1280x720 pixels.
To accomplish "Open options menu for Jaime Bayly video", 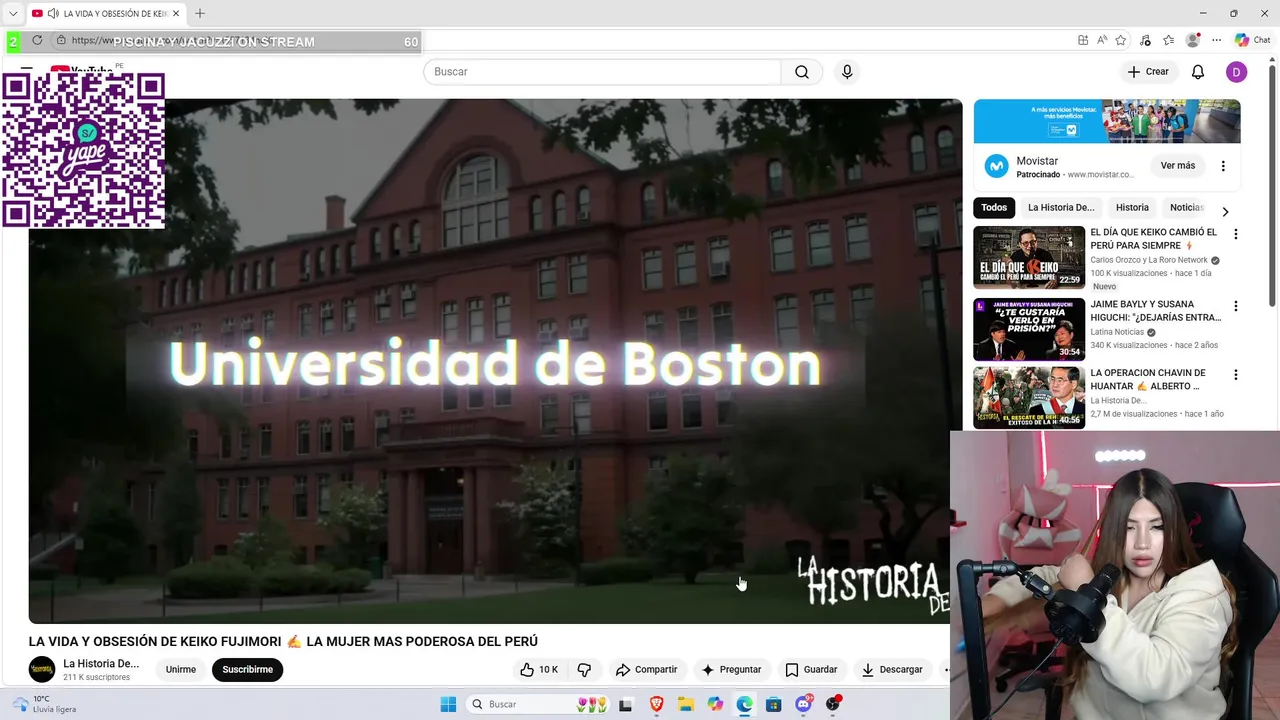I will (1236, 306).
